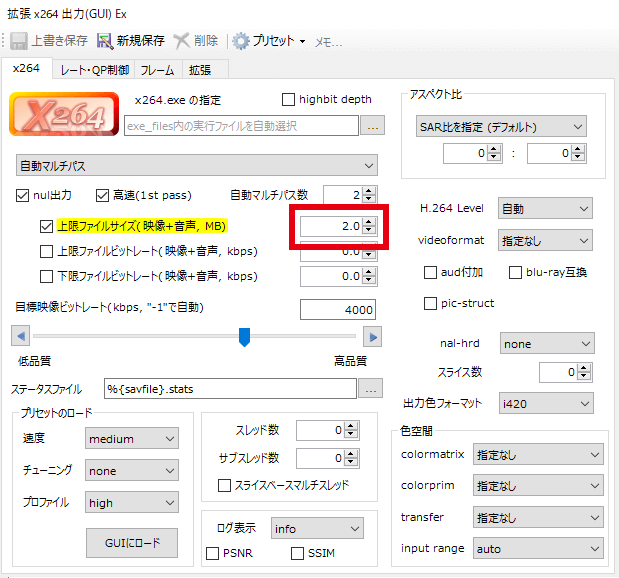This screenshot has width=619, height=578.
Task: Switch to the レート・QP制御 tab
Action: (x=94, y=70)
